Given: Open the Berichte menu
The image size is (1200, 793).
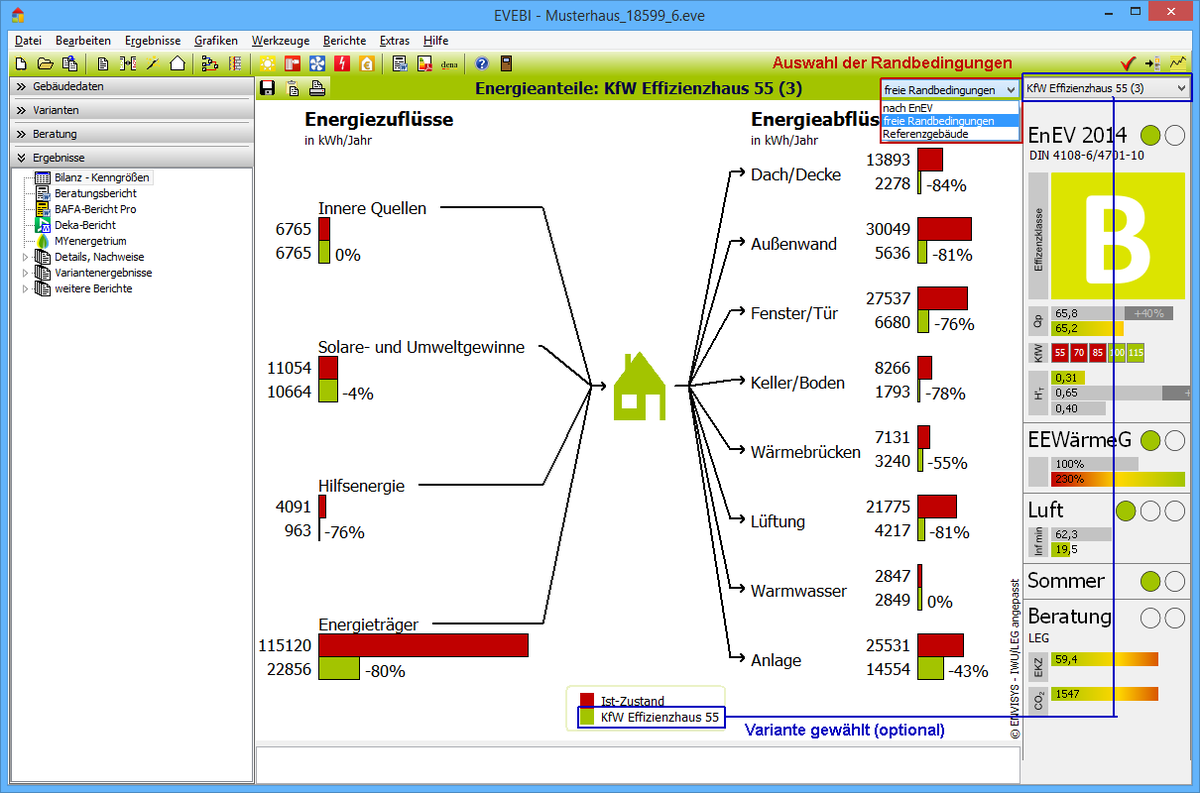Looking at the screenshot, I should pyautogui.click(x=345, y=41).
